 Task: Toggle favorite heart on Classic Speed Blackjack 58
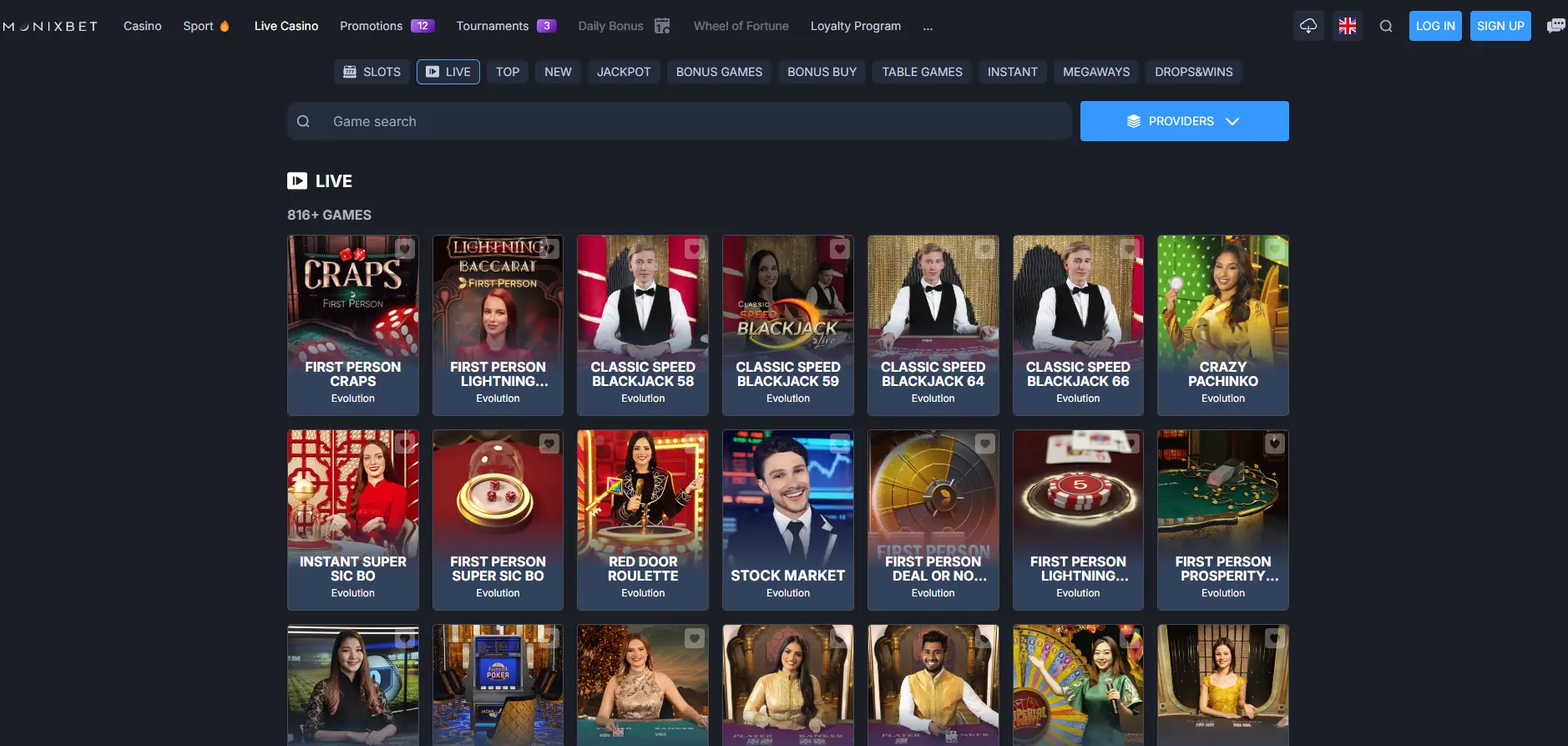pos(695,248)
